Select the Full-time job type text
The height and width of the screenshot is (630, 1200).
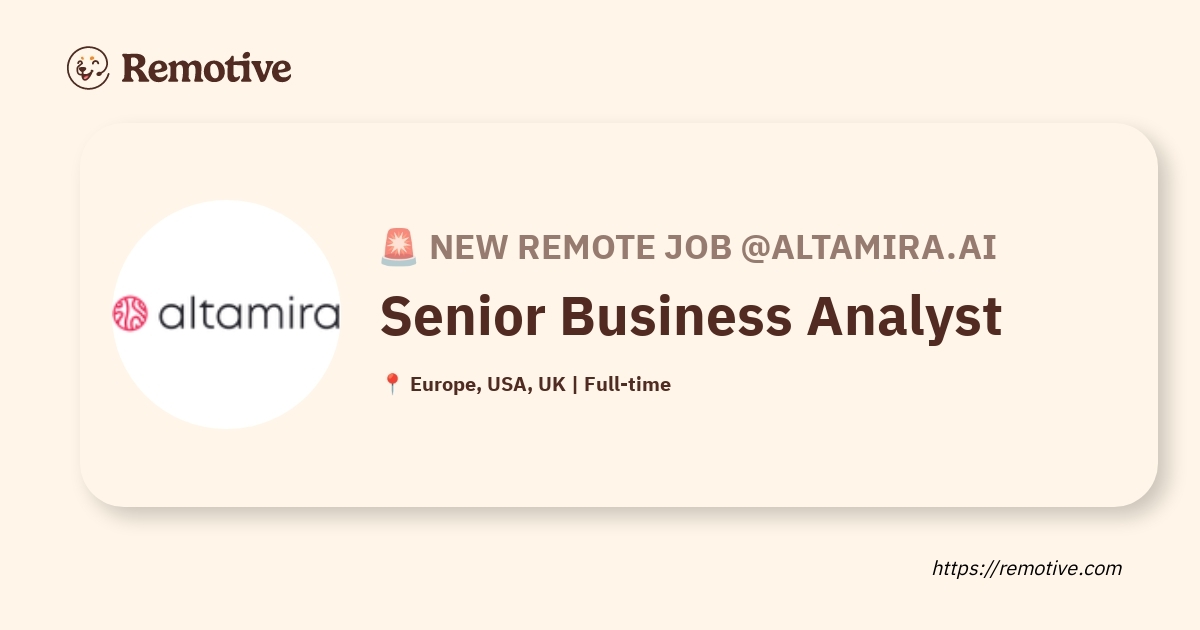(628, 384)
